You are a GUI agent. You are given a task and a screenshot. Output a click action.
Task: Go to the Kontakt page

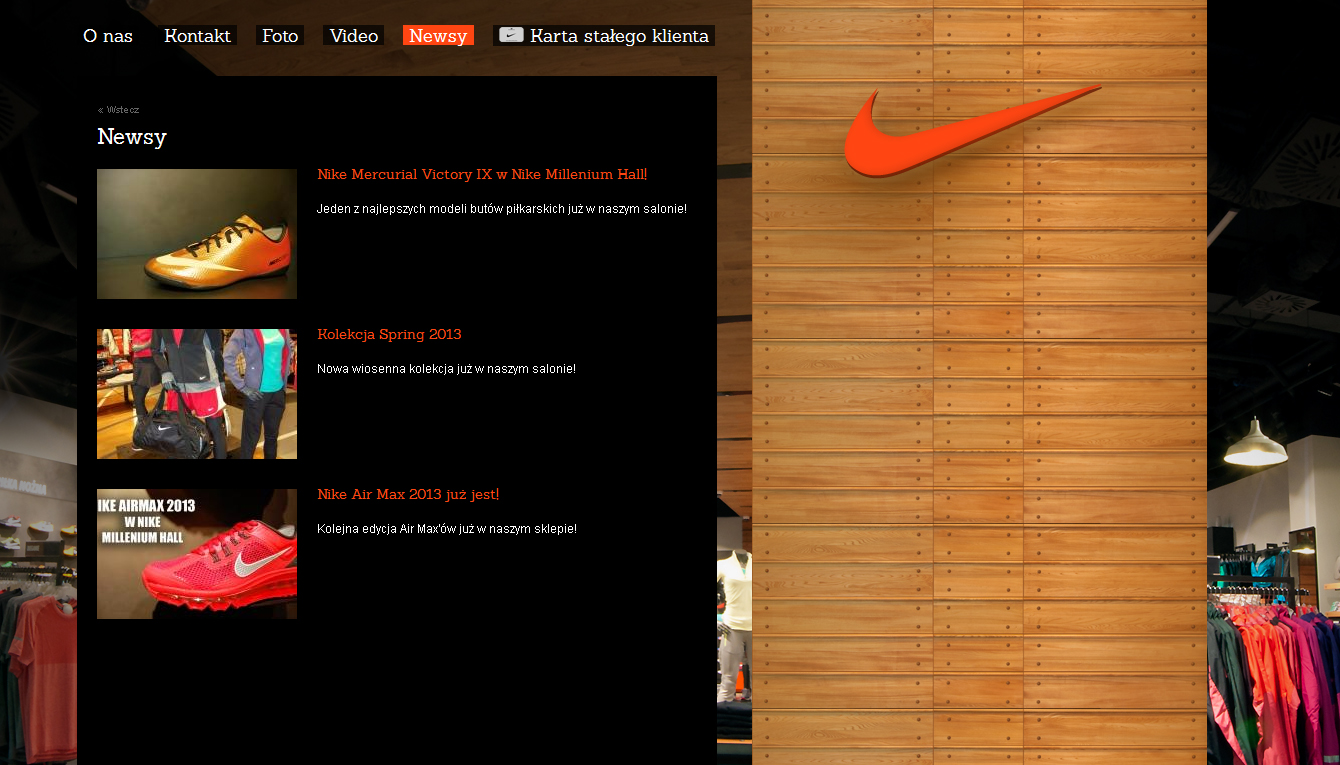click(x=197, y=36)
